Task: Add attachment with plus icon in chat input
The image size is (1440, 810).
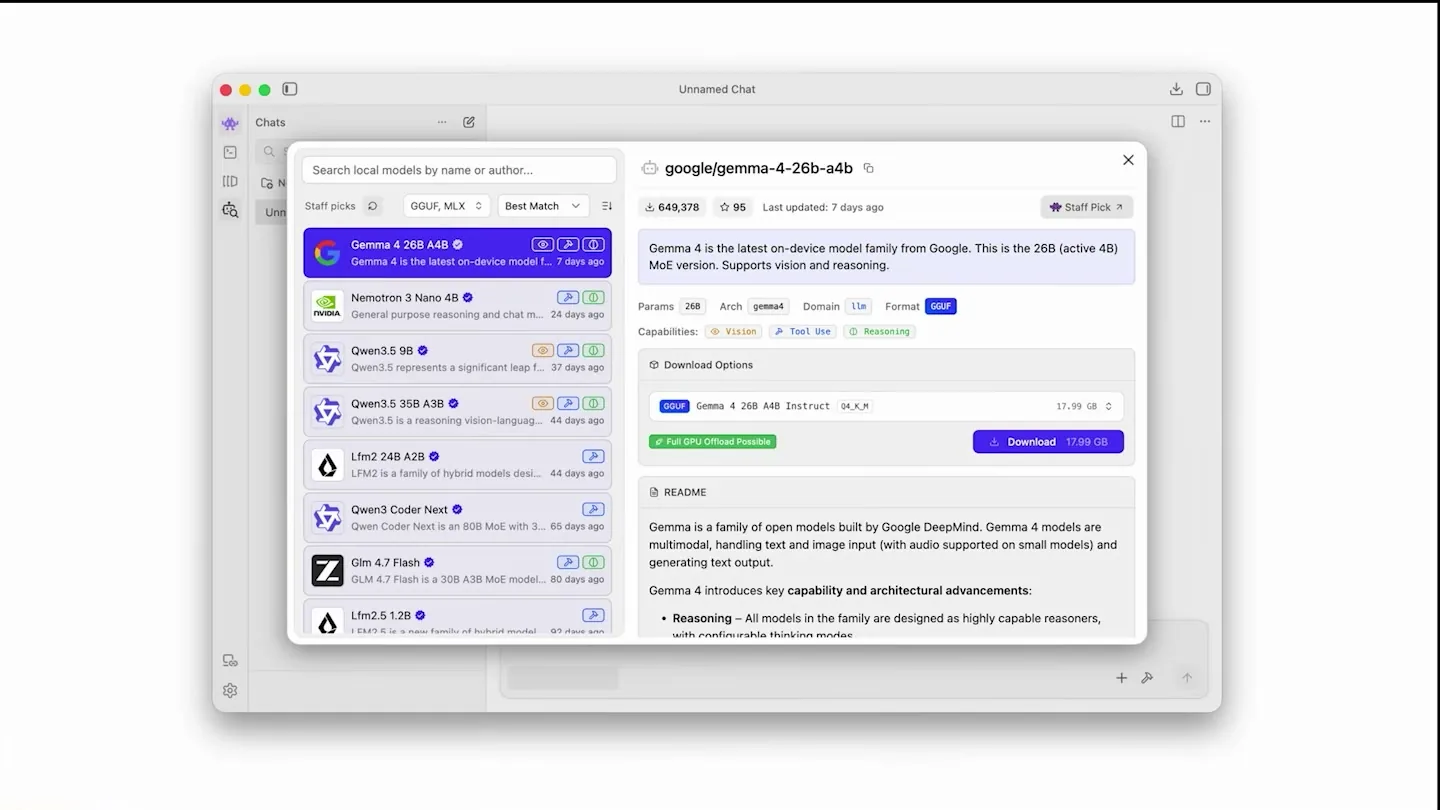Action: point(1121,677)
